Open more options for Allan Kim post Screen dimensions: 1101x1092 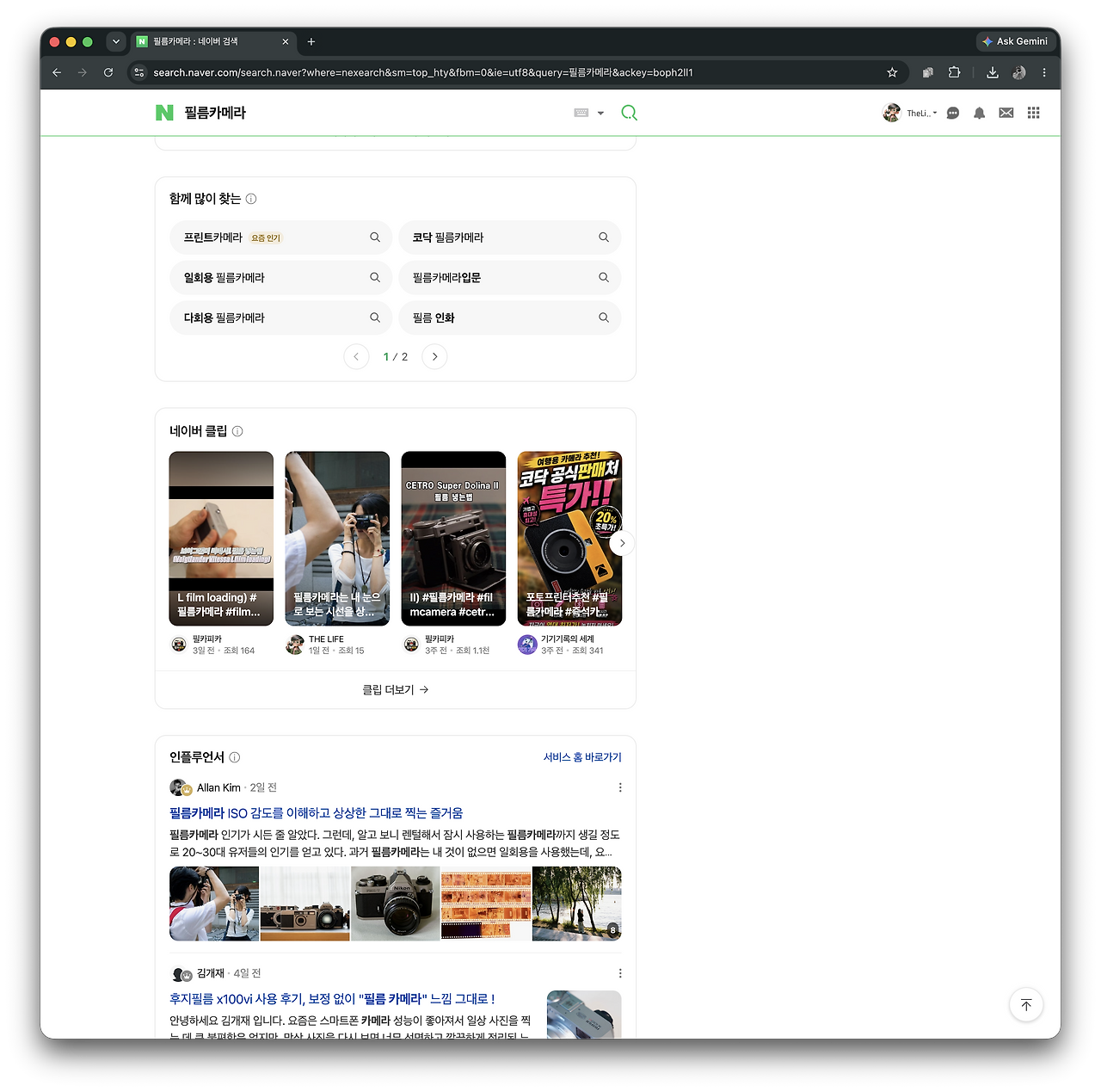(620, 787)
